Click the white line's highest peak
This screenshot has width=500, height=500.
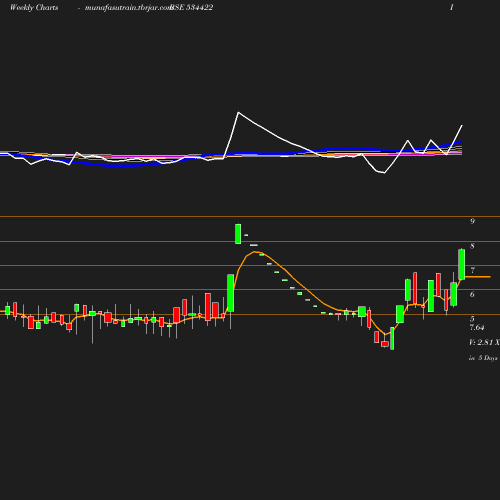click(238, 113)
